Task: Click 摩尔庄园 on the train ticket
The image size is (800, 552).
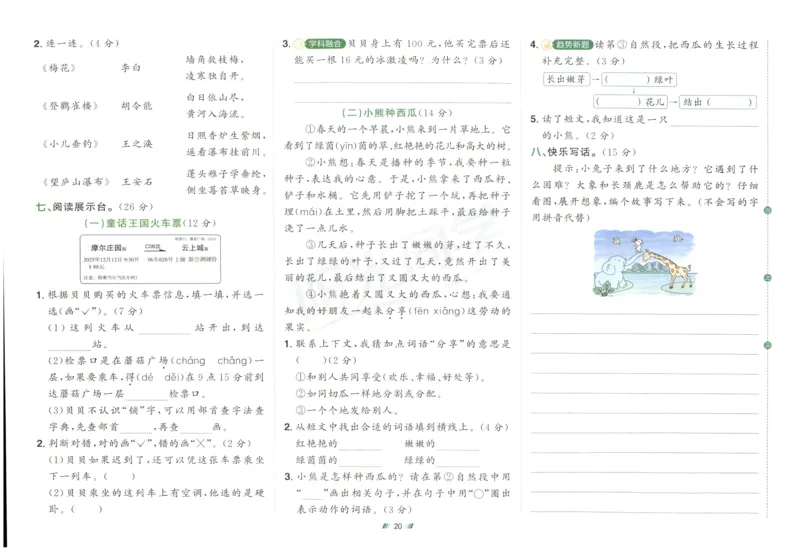Action: tap(107, 248)
